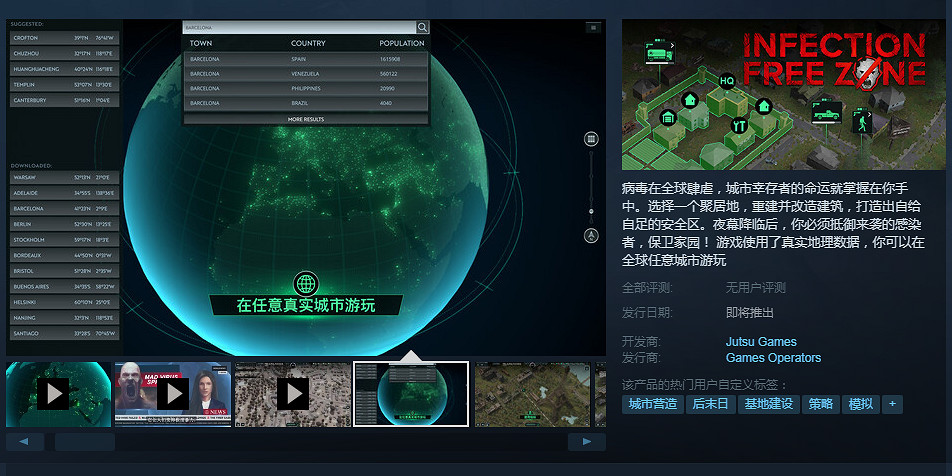
Task: Click the Barcelona search input field
Action: [x=299, y=27]
